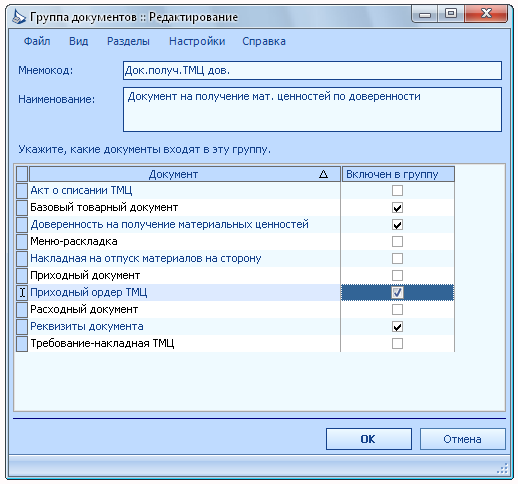The height and width of the screenshot is (484, 518).
Task: Toggle checkbox for Меню-раскладка
Action: 397,242
